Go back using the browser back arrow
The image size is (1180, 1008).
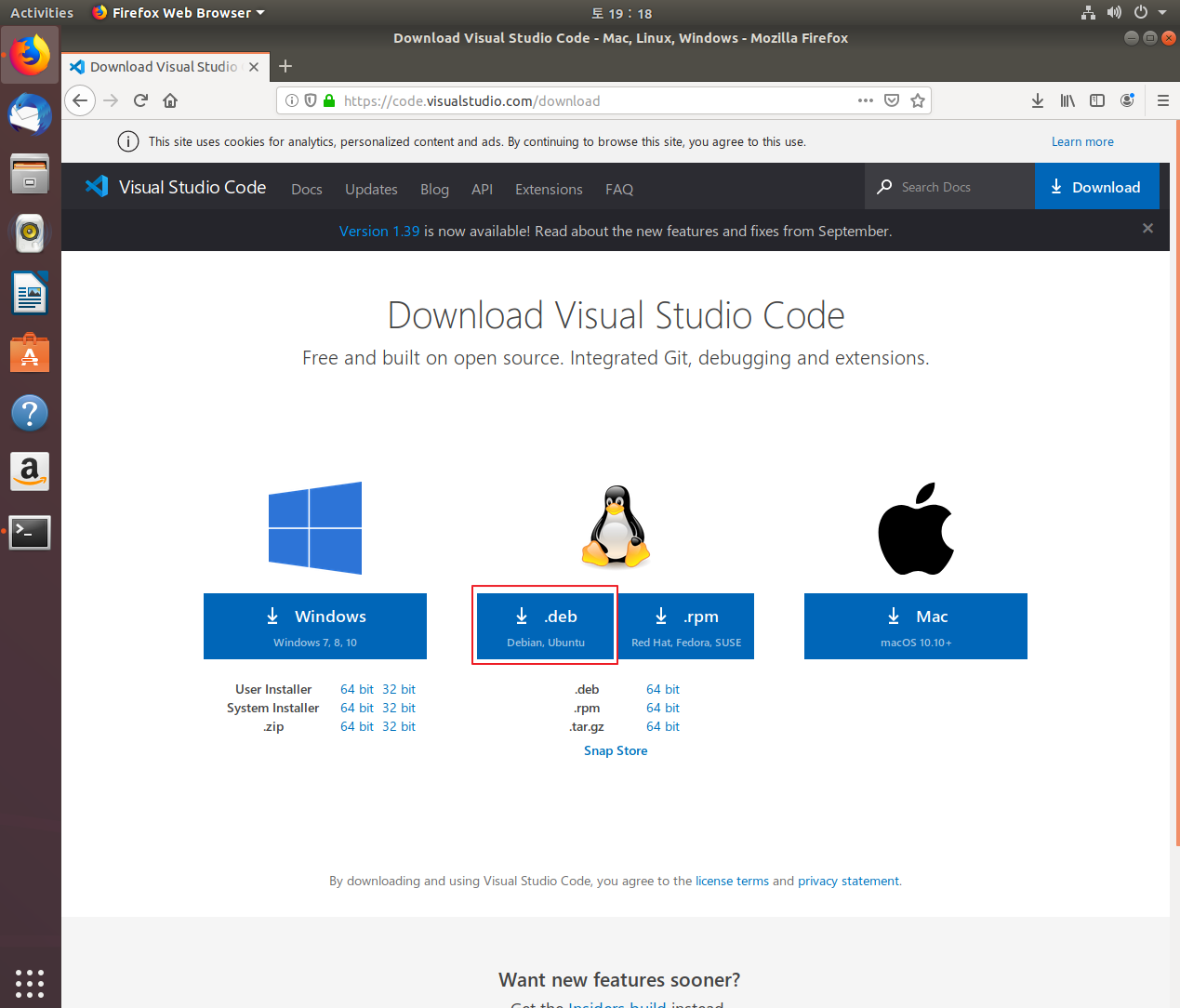tap(80, 100)
